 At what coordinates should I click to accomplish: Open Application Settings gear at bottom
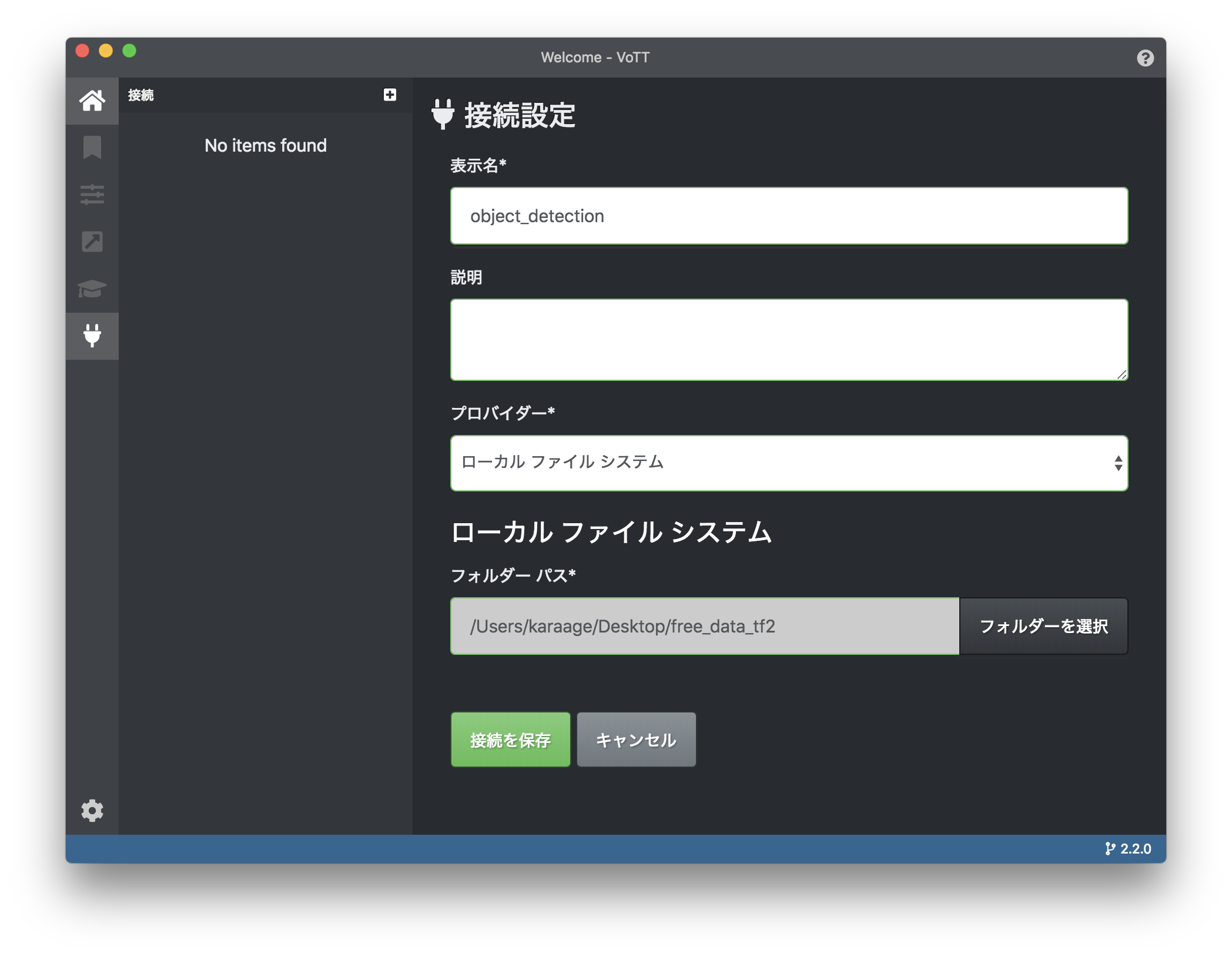(x=92, y=811)
